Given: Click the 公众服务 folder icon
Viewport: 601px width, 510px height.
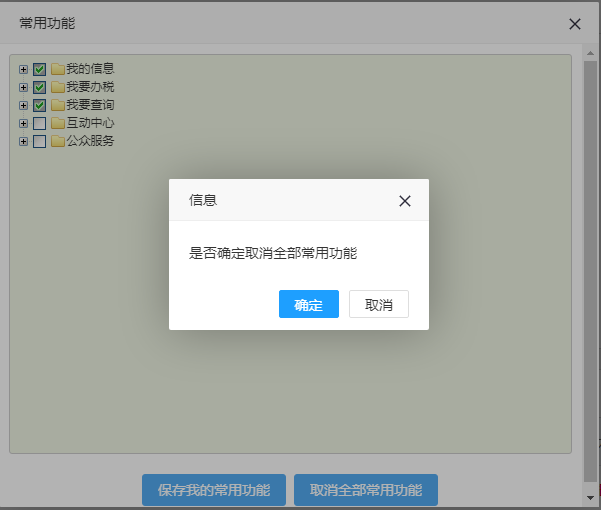Looking at the screenshot, I should point(57,141).
